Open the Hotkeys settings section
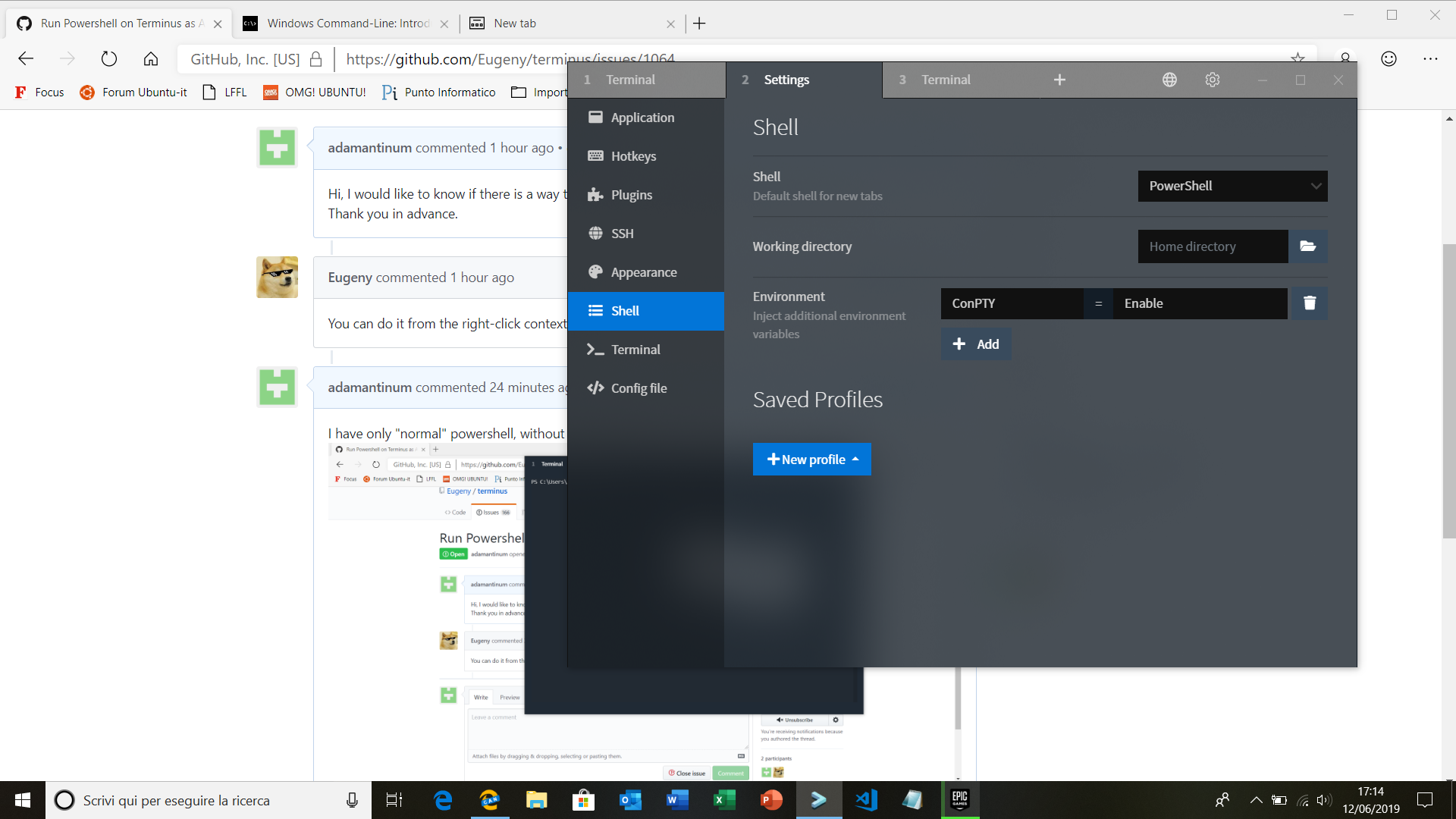The image size is (1456, 819). click(633, 156)
